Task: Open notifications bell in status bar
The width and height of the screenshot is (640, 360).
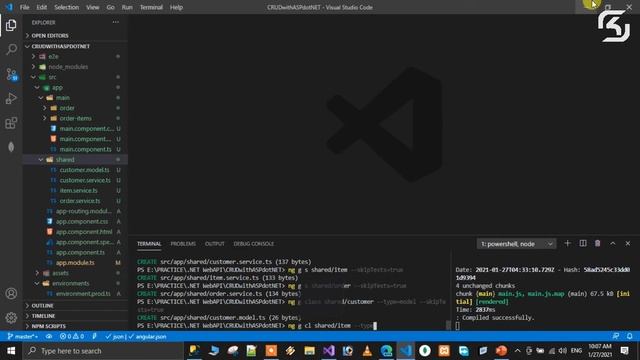Action: point(630,336)
